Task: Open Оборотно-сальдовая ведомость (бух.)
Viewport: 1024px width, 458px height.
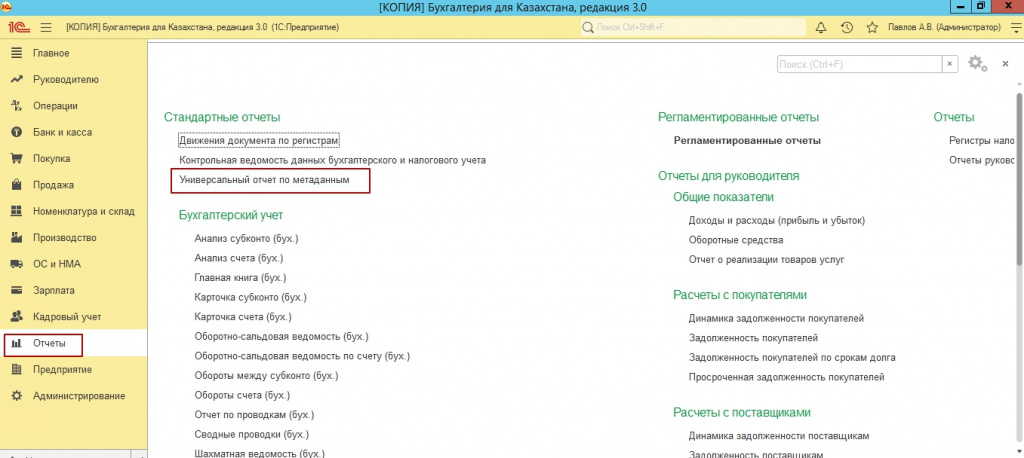Action: tap(281, 336)
